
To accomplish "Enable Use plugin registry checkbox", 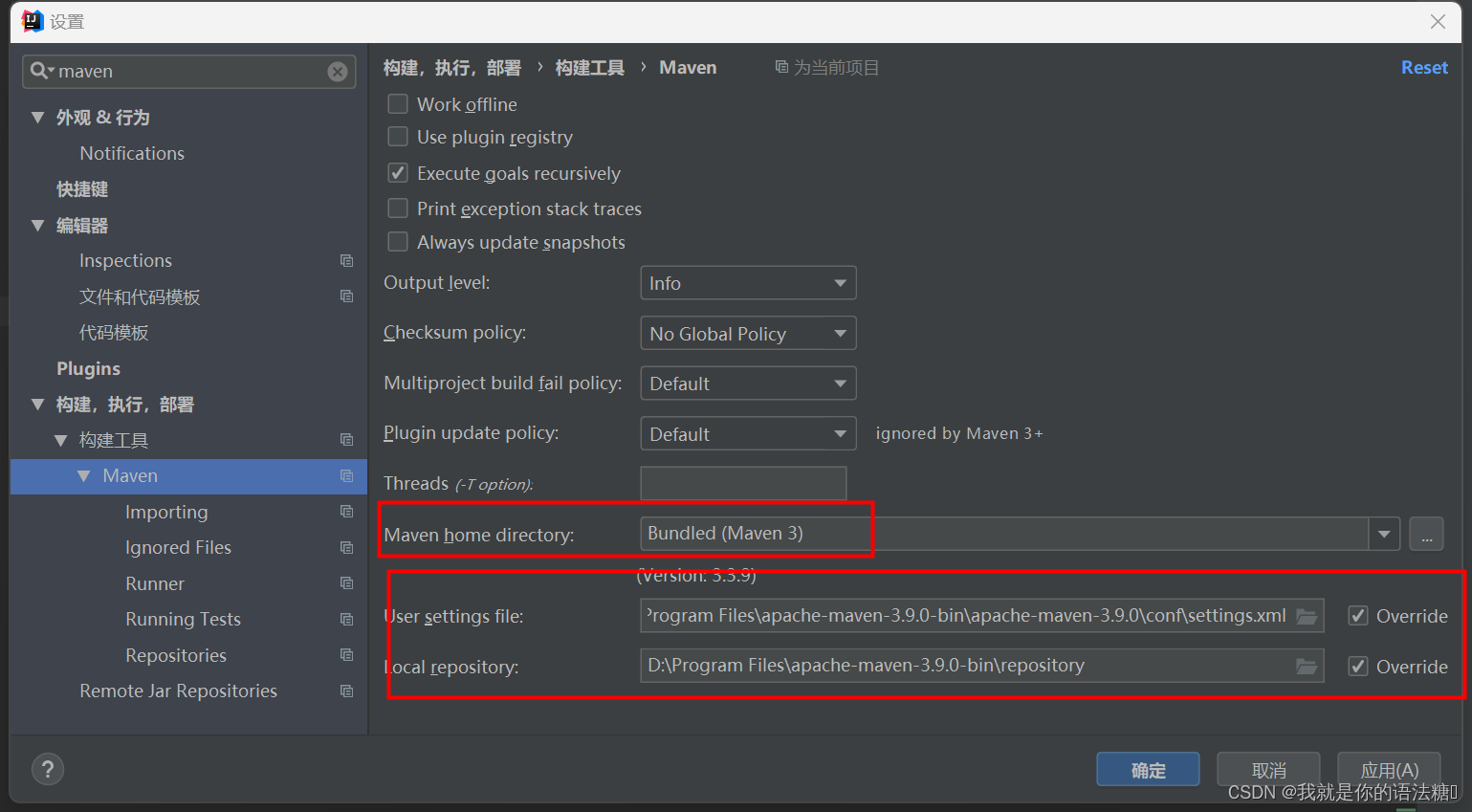I will 398,137.
